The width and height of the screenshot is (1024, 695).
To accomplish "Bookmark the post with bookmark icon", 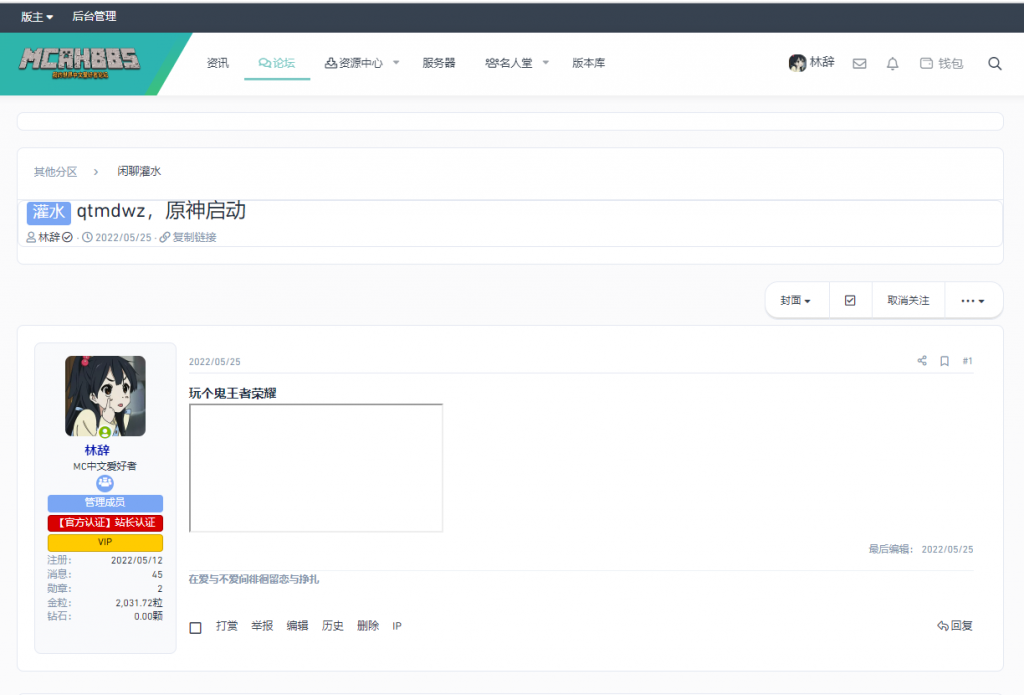I will coord(944,361).
